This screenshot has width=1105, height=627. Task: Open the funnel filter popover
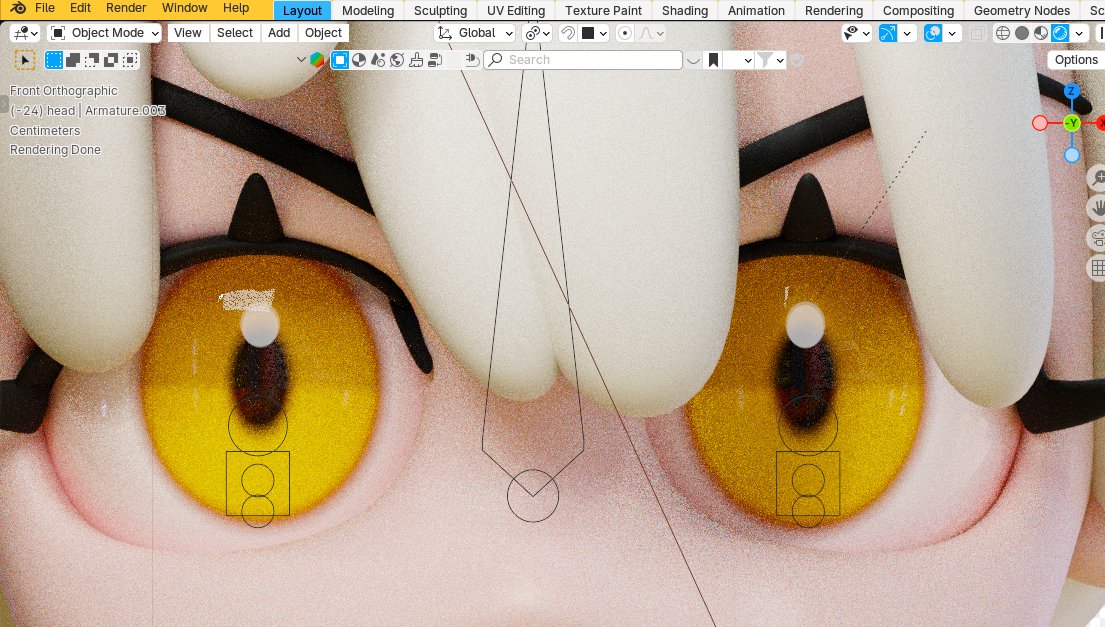click(770, 60)
